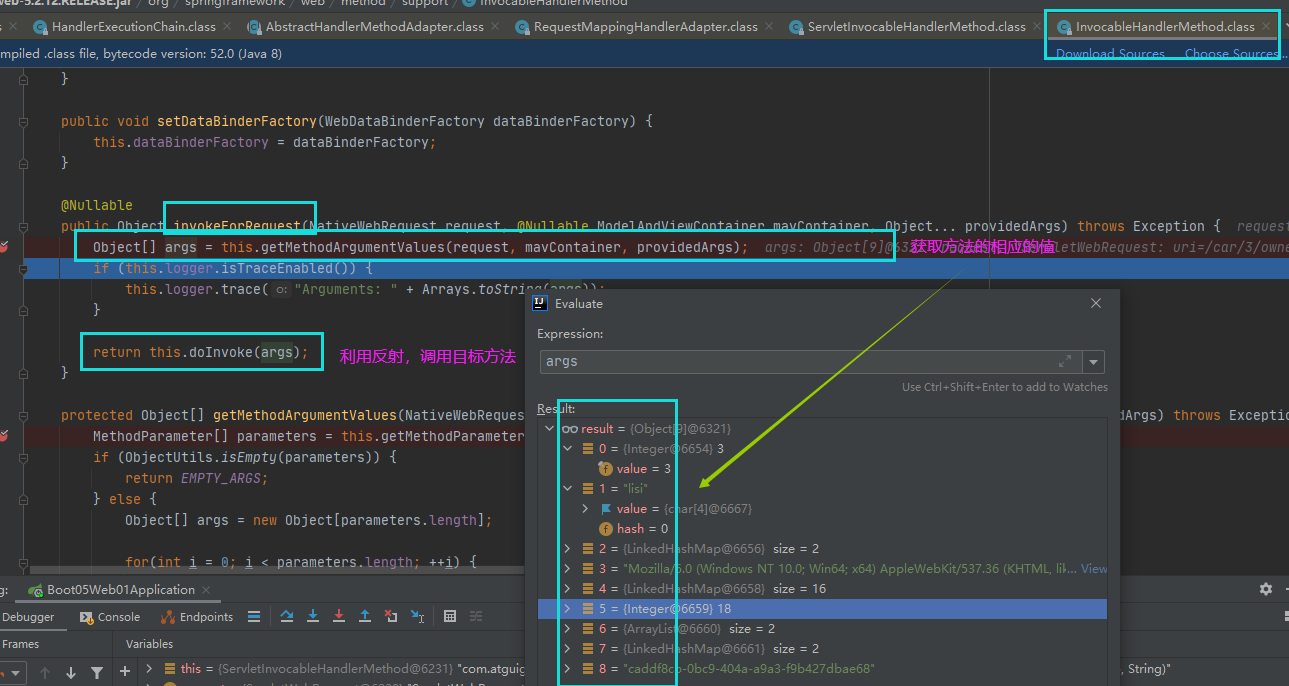Click the settings gear above the debug panel

1266,590
